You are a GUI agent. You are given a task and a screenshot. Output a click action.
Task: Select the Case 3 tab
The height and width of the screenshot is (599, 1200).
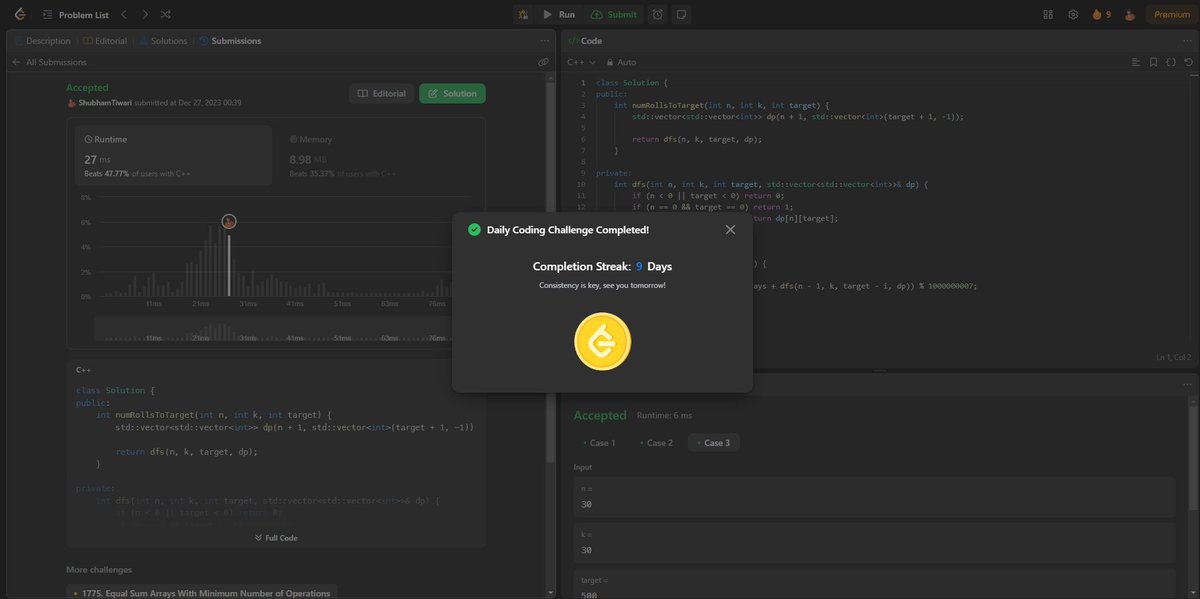[713, 443]
